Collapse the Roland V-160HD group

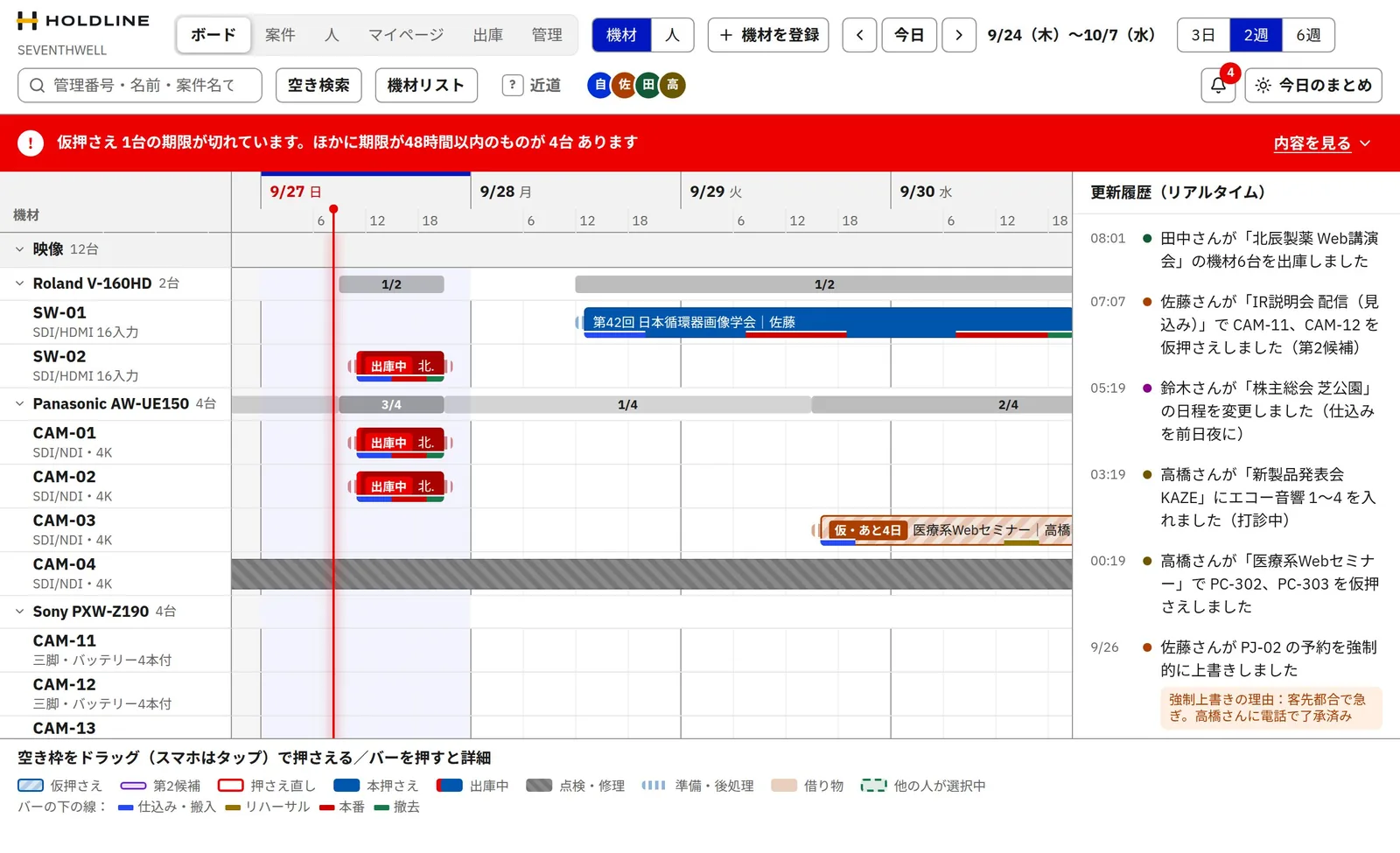19,283
